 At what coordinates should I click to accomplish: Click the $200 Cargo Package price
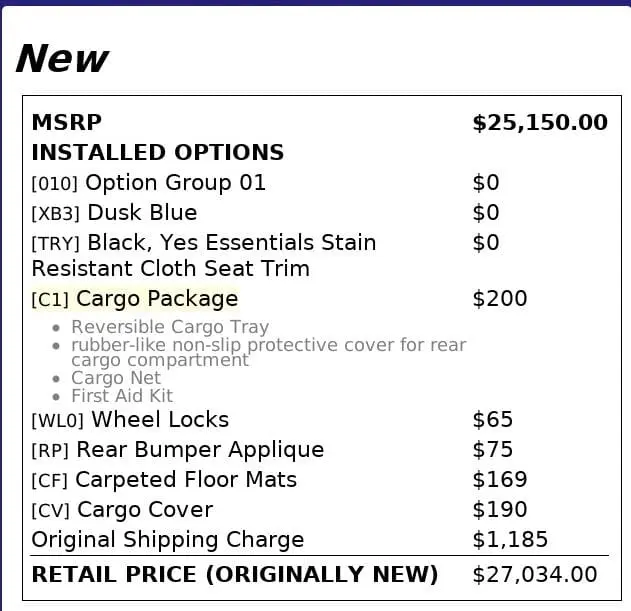coord(499,299)
